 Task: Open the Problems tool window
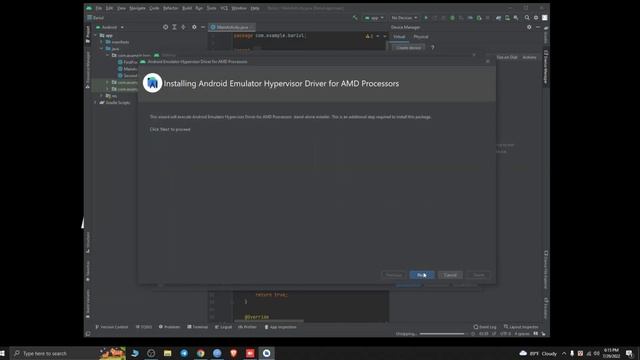(169, 327)
